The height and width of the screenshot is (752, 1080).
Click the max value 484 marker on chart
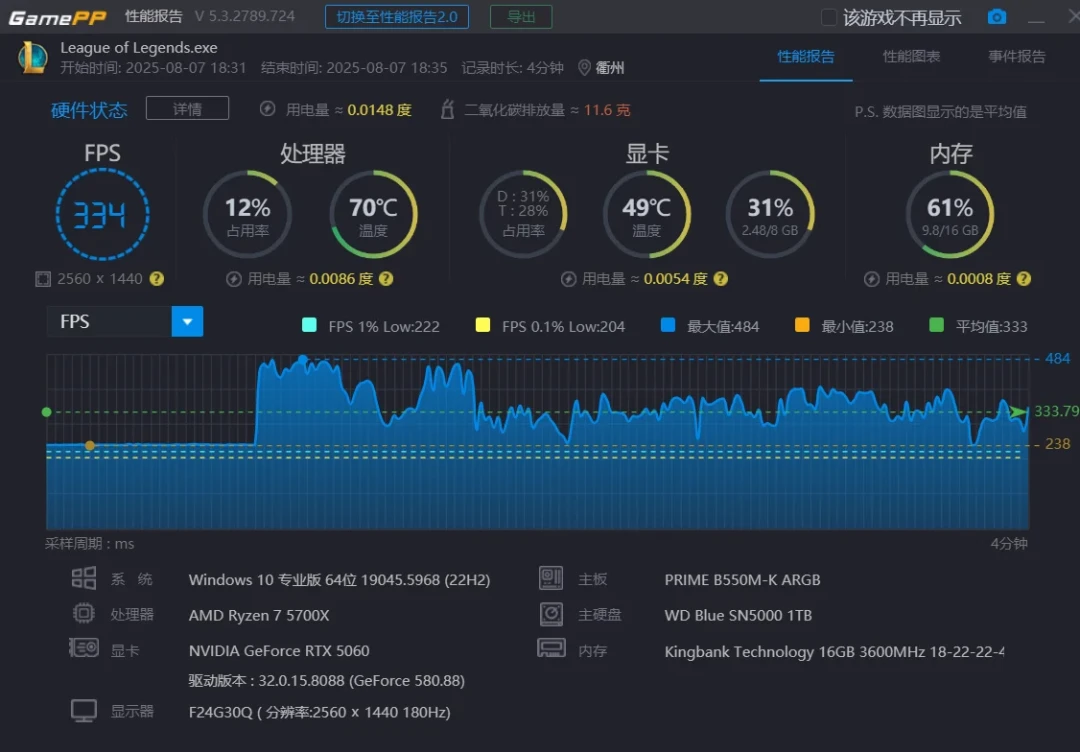[302, 359]
